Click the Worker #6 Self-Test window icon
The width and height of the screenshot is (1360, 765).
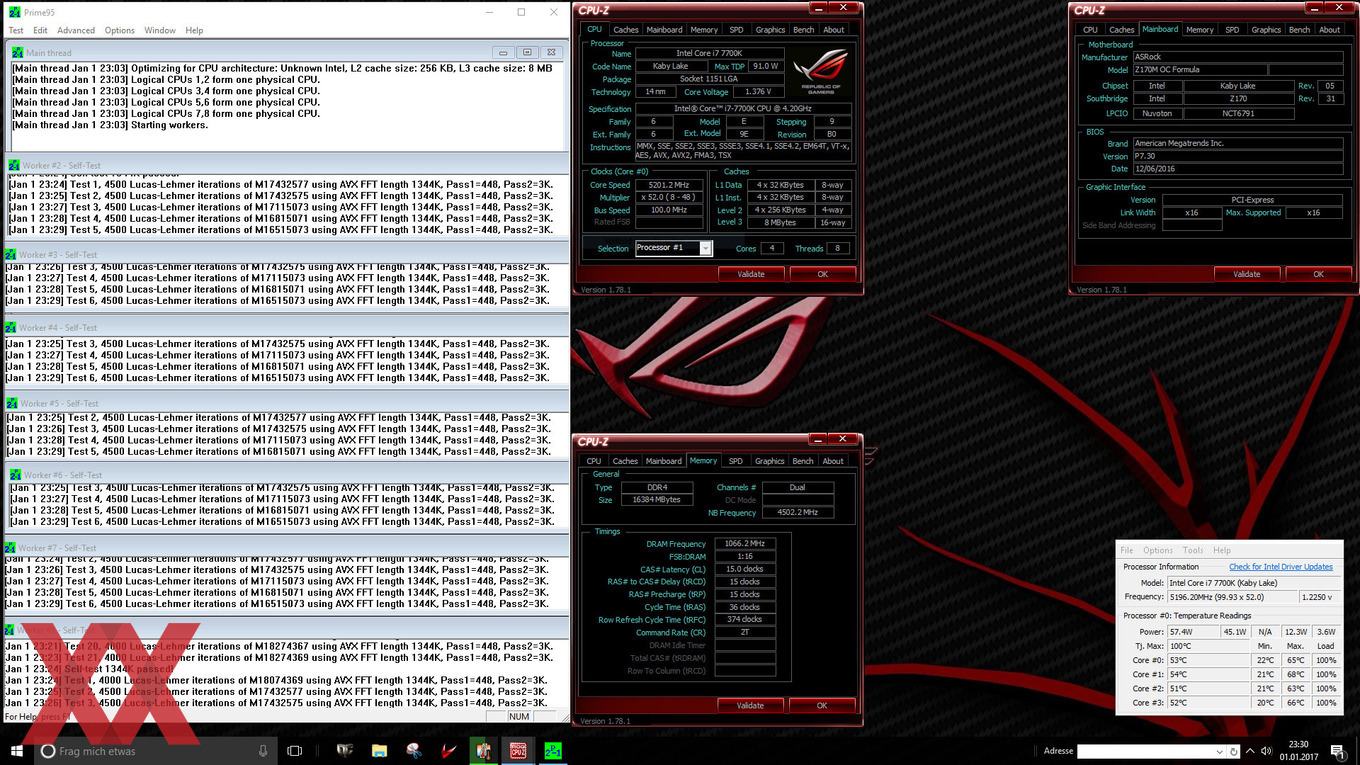click(x=15, y=475)
